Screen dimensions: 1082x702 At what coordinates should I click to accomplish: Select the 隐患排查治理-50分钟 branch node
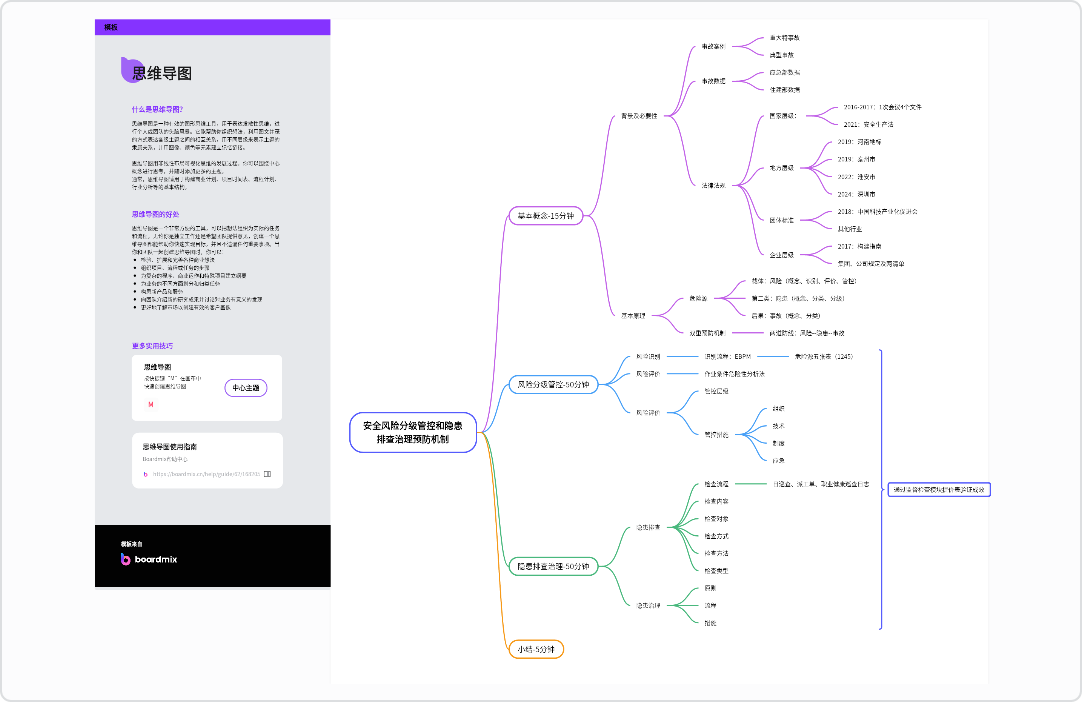(x=553, y=567)
